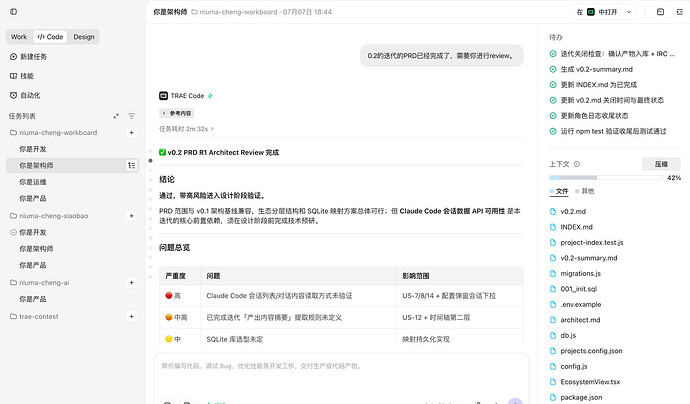
Task: Click user message bubble 0.2的迭代的PRD已经完成了
Action: point(442,56)
